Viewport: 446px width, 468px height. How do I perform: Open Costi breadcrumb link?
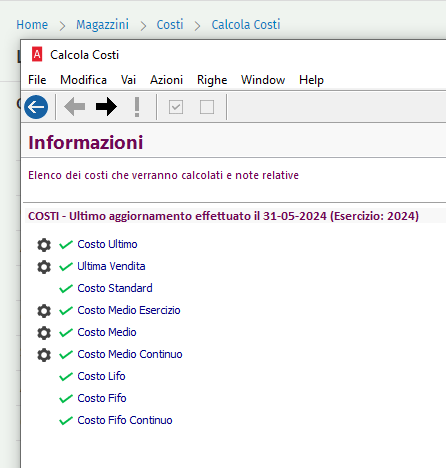tap(170, 25)
